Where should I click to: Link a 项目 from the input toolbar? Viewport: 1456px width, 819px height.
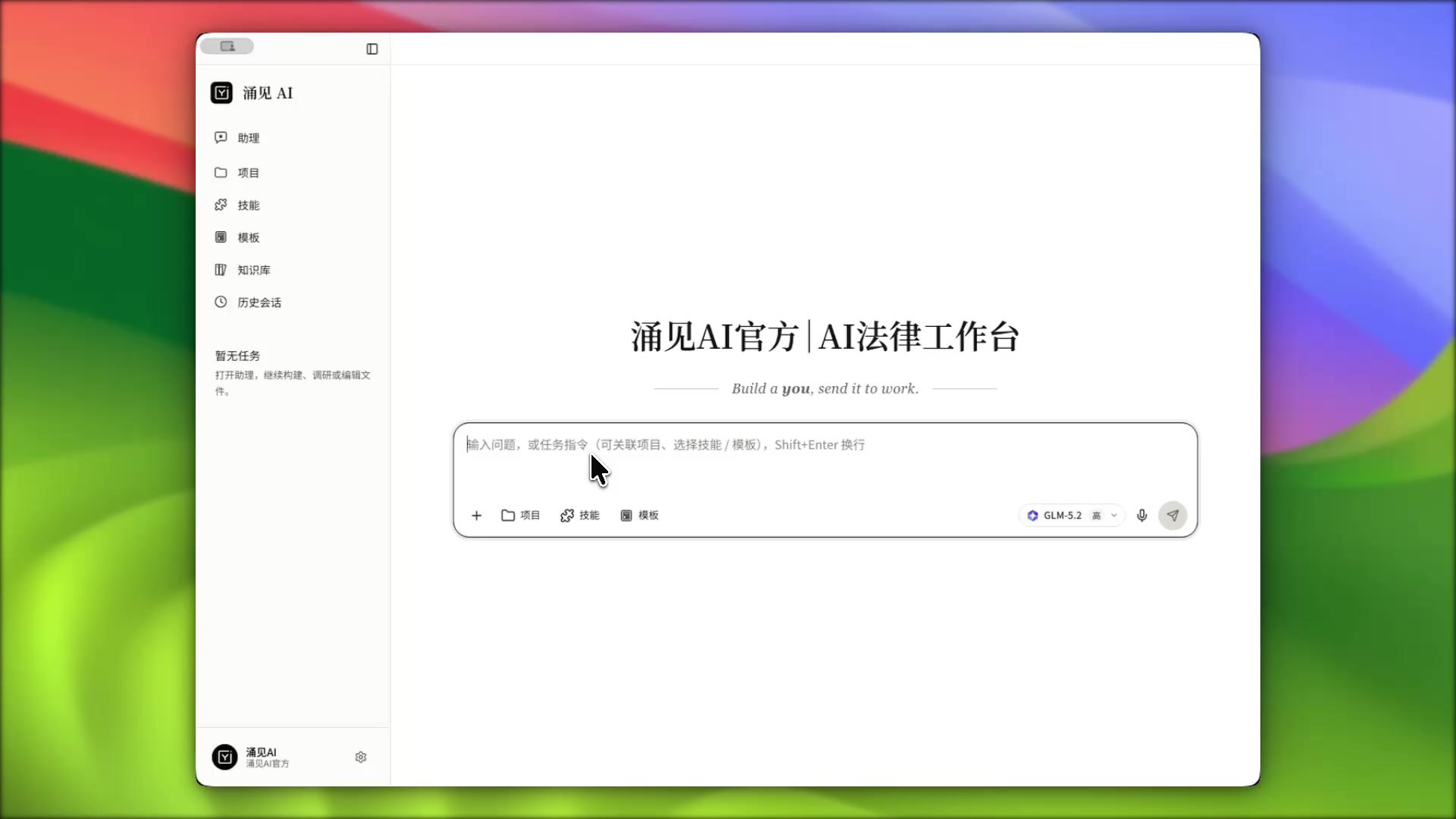tap(520, 516)
